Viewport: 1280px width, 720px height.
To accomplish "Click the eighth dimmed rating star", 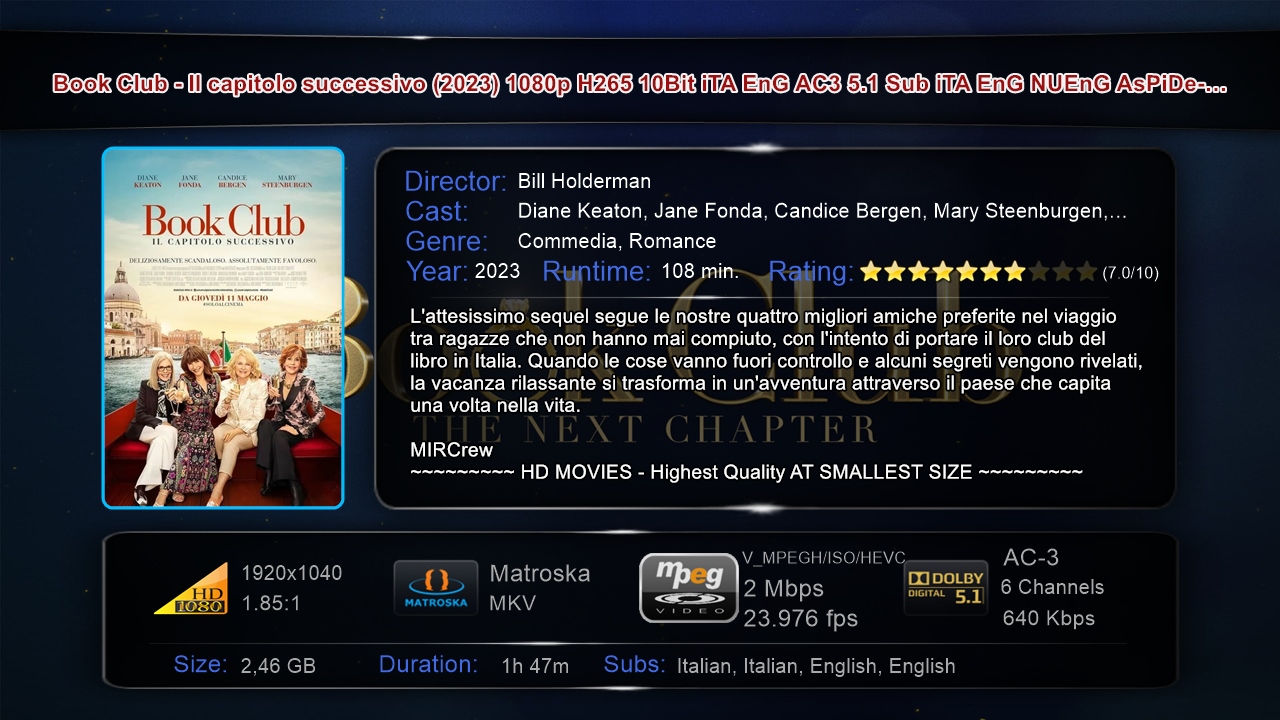I will pos(1038,271).
